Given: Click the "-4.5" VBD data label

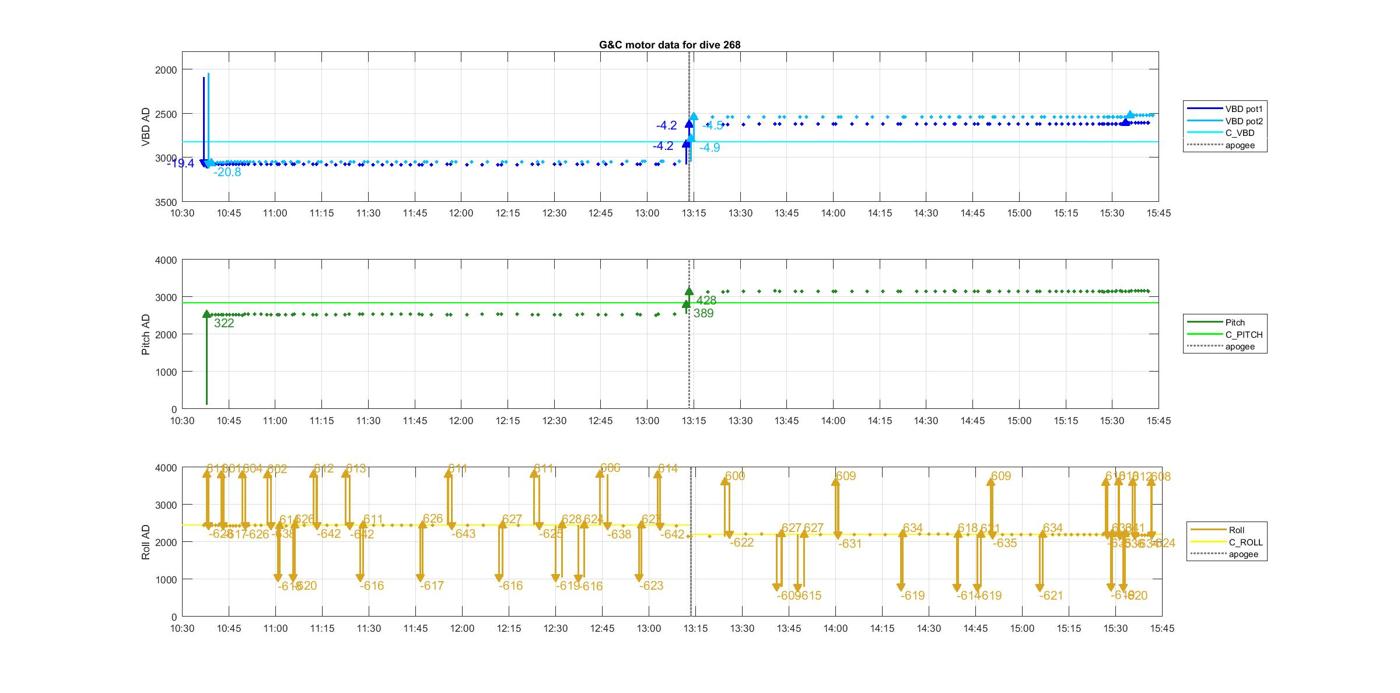Looking at the screenshot, I should point(714,126).
